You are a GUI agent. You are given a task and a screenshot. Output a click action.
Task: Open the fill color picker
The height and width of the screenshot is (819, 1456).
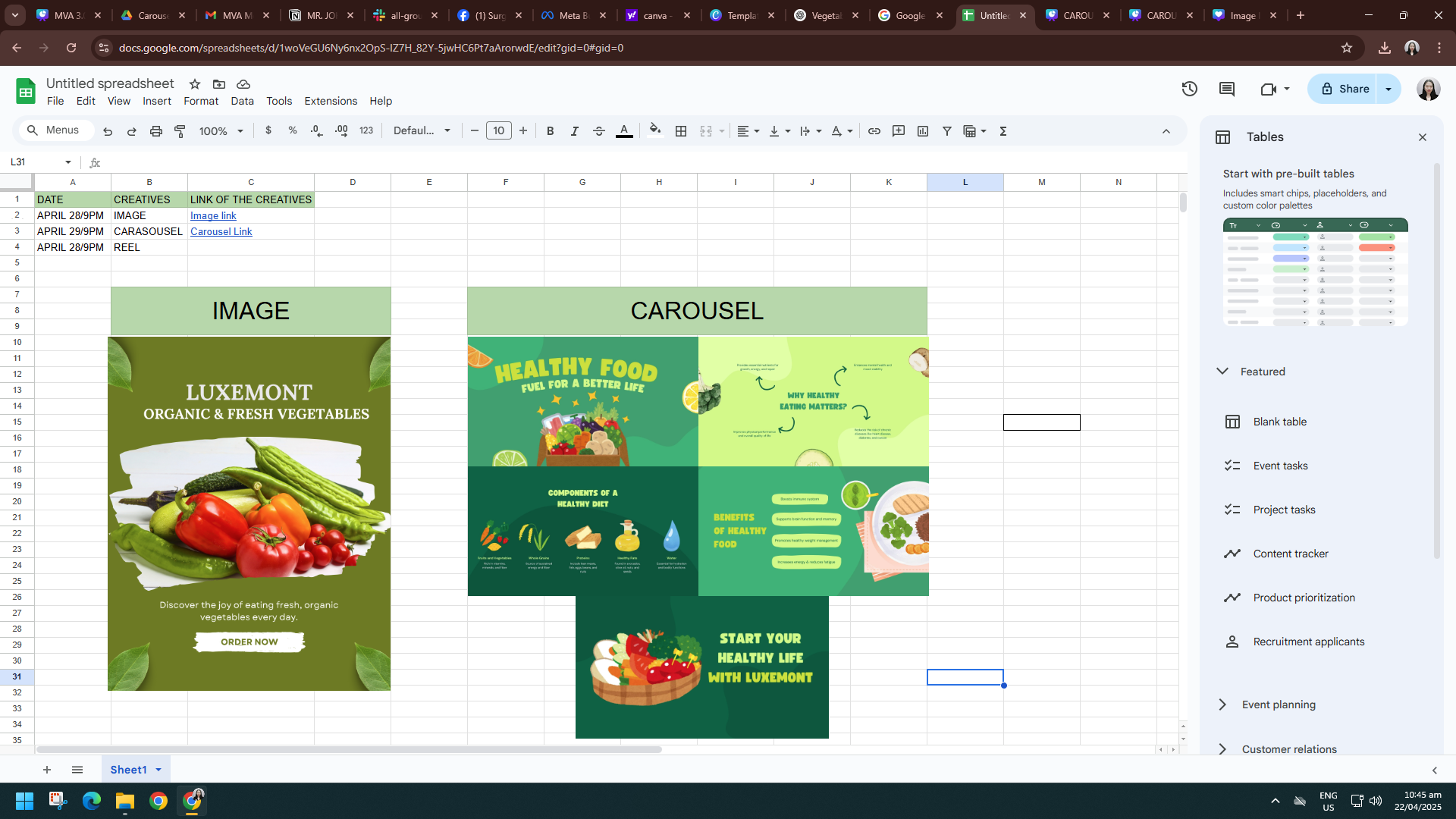[x=655, y=130]
